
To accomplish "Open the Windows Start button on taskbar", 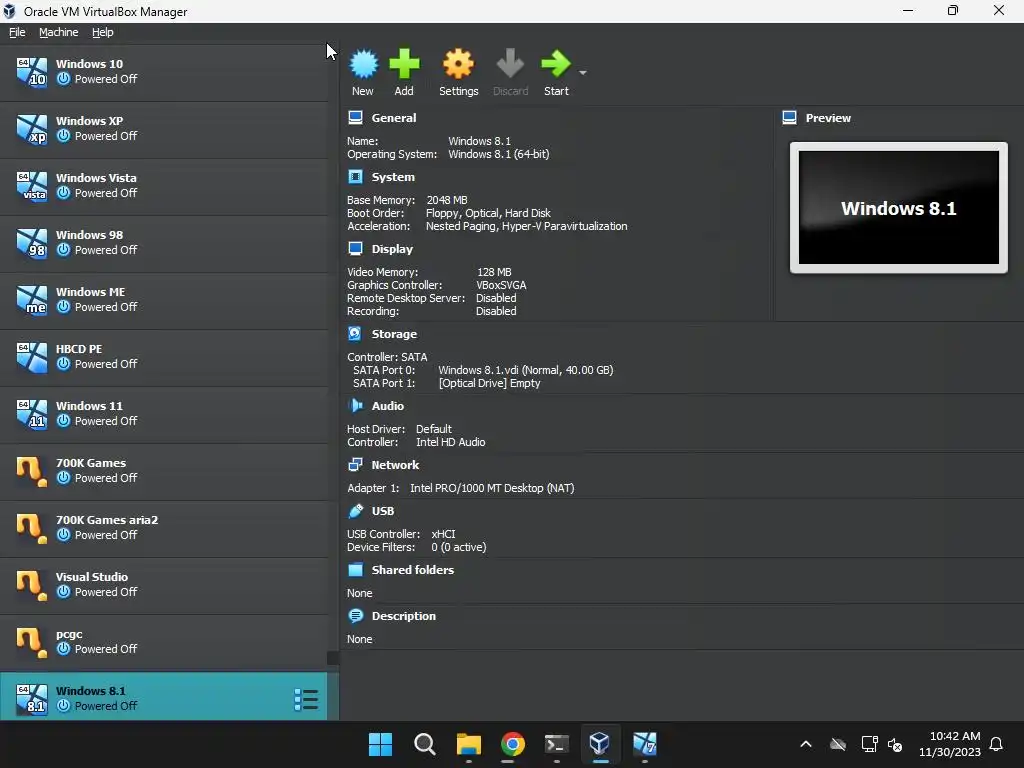I will (x=380, y=744).
